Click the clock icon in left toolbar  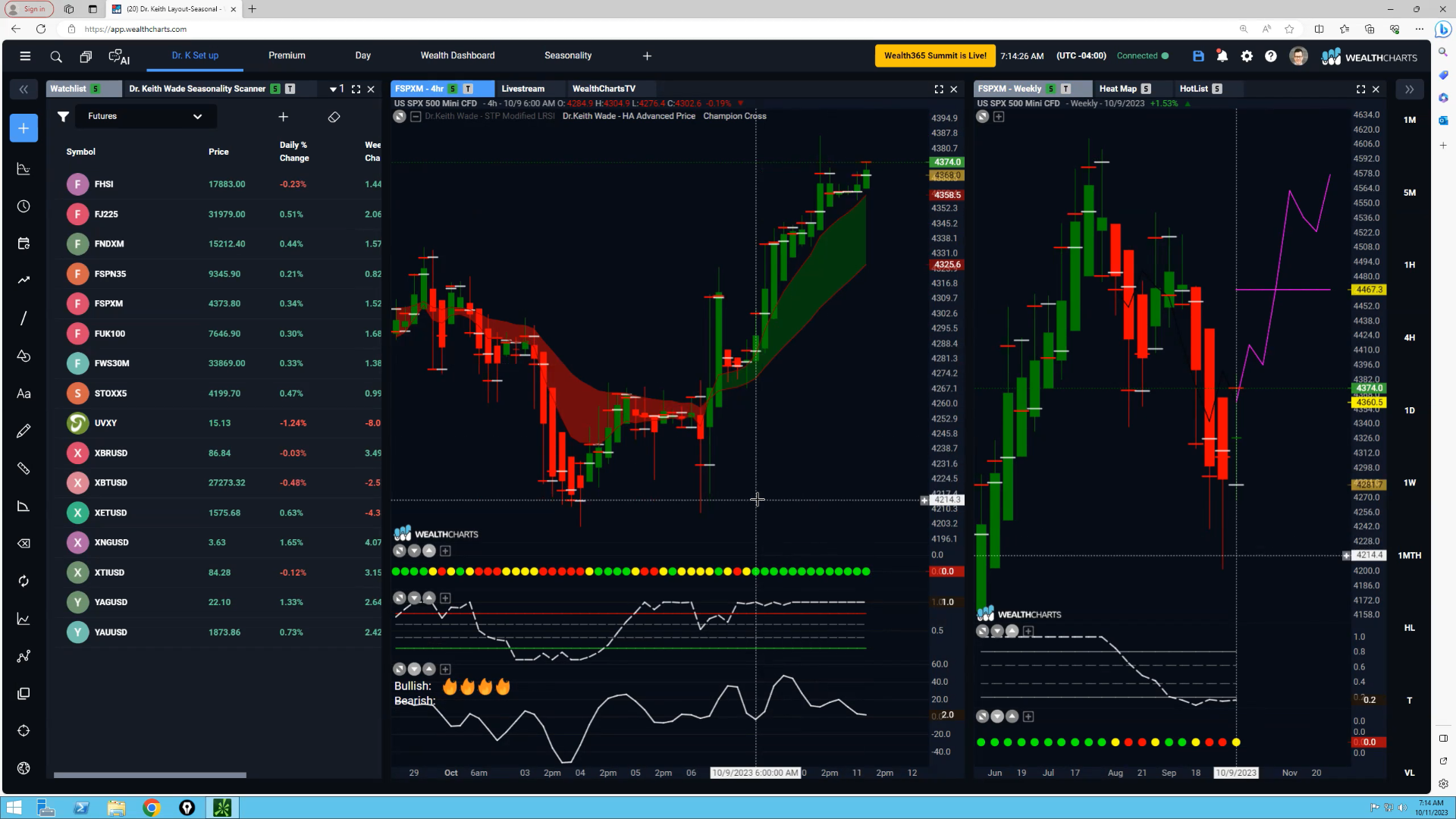pos(24,206)
